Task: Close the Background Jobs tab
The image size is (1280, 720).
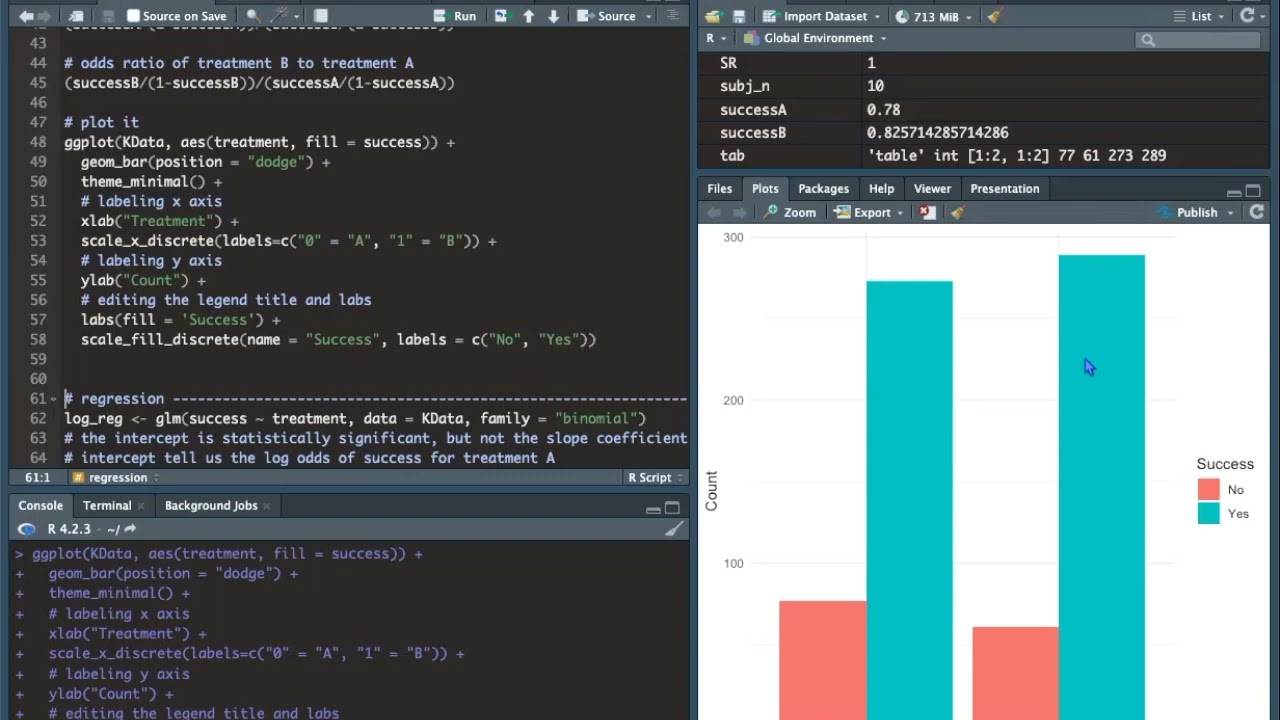Action: coord(267,506)
